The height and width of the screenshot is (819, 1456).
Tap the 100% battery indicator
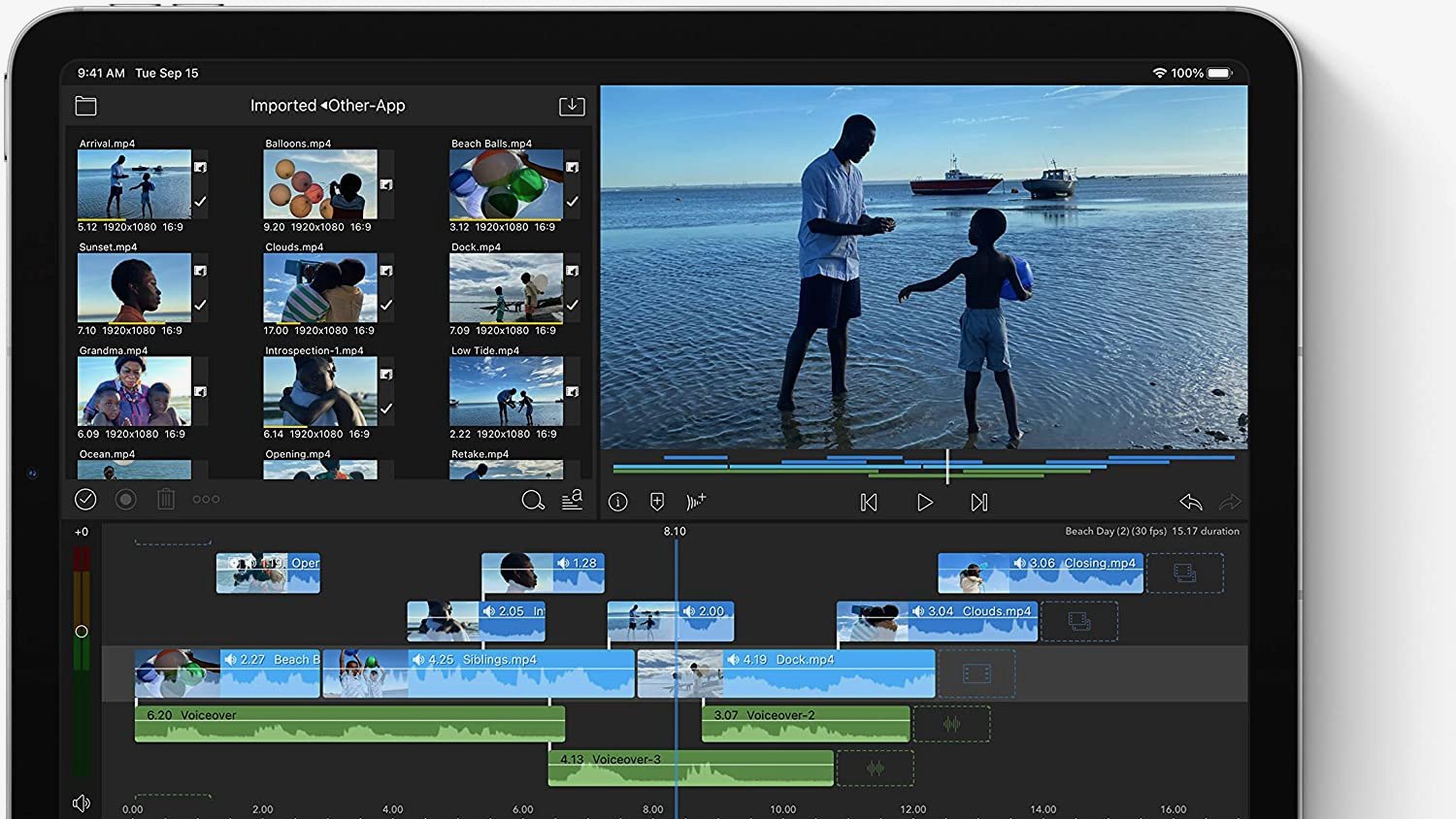(1202, 73)
